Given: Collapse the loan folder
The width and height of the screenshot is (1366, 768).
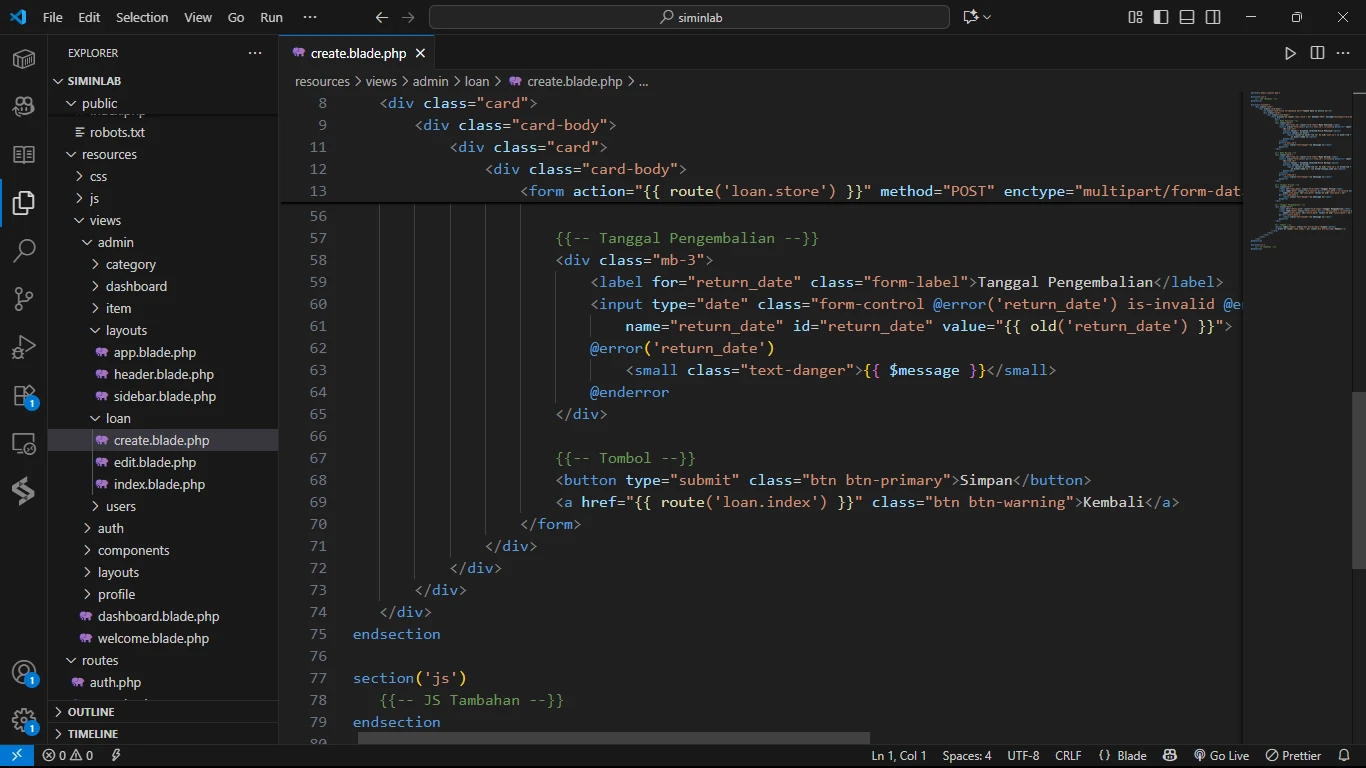Looking at the screenshot, I should point(118,418).
